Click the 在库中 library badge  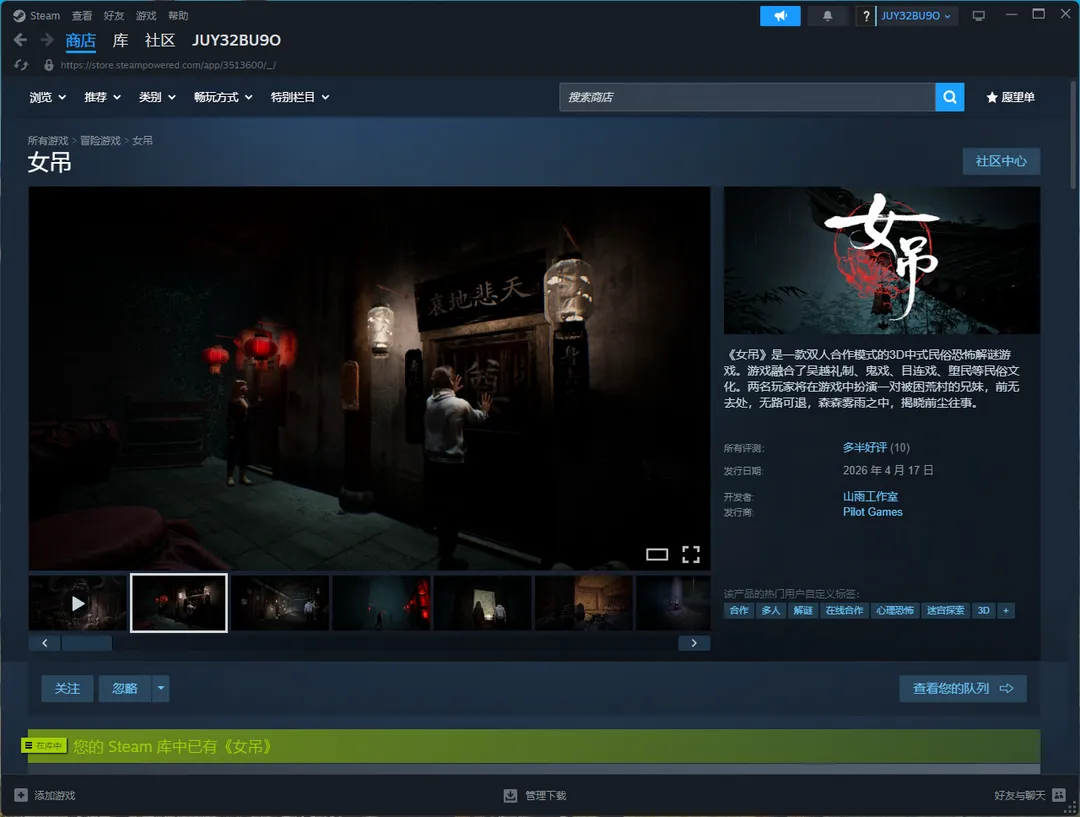44,745
